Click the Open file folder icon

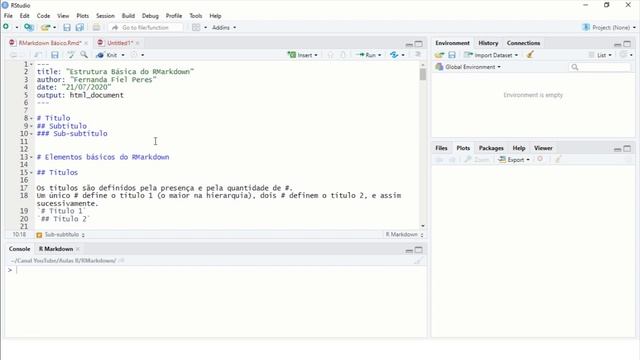coord(45,27)
